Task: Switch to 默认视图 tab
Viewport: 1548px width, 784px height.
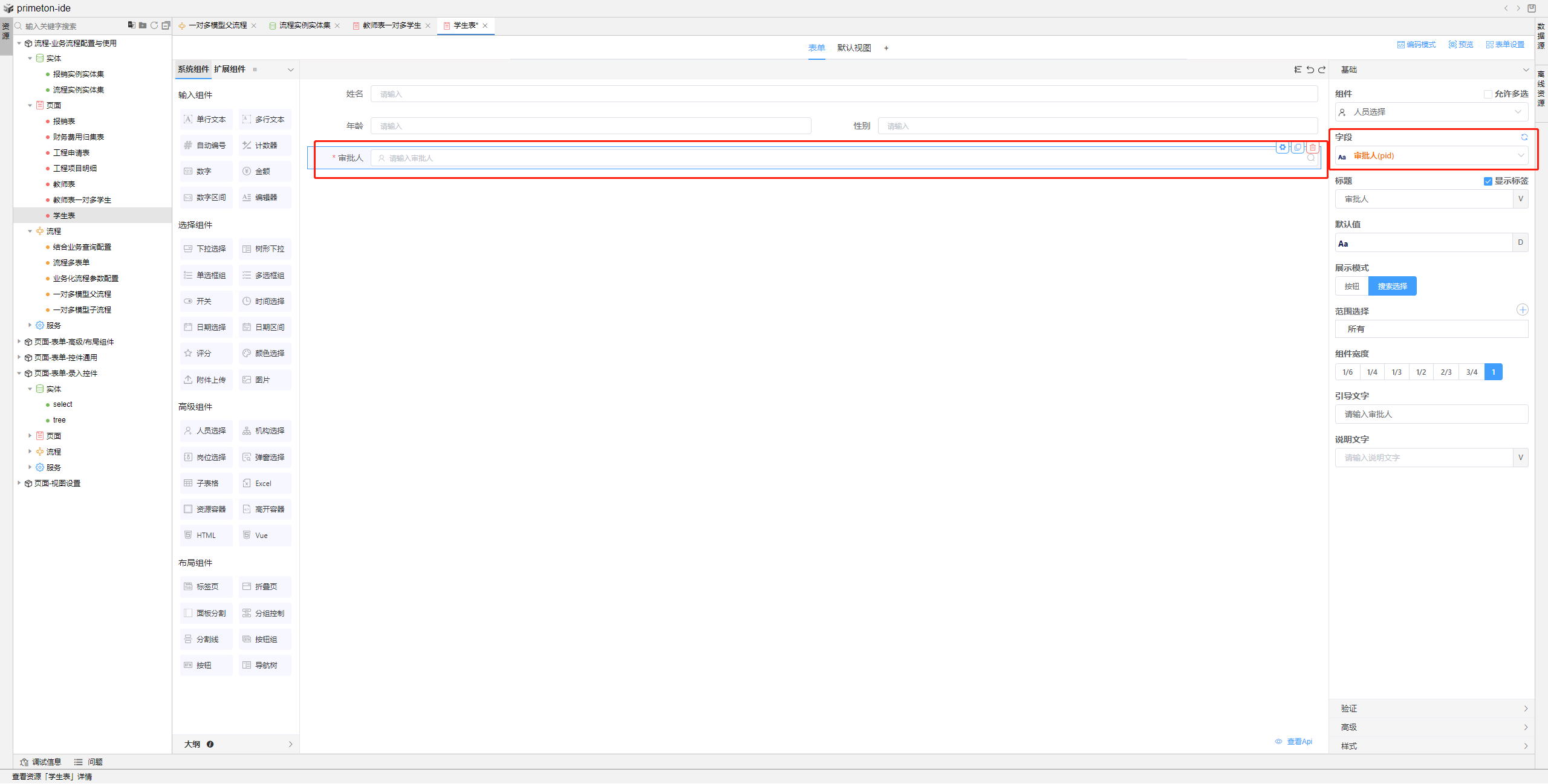Action: 854,48
